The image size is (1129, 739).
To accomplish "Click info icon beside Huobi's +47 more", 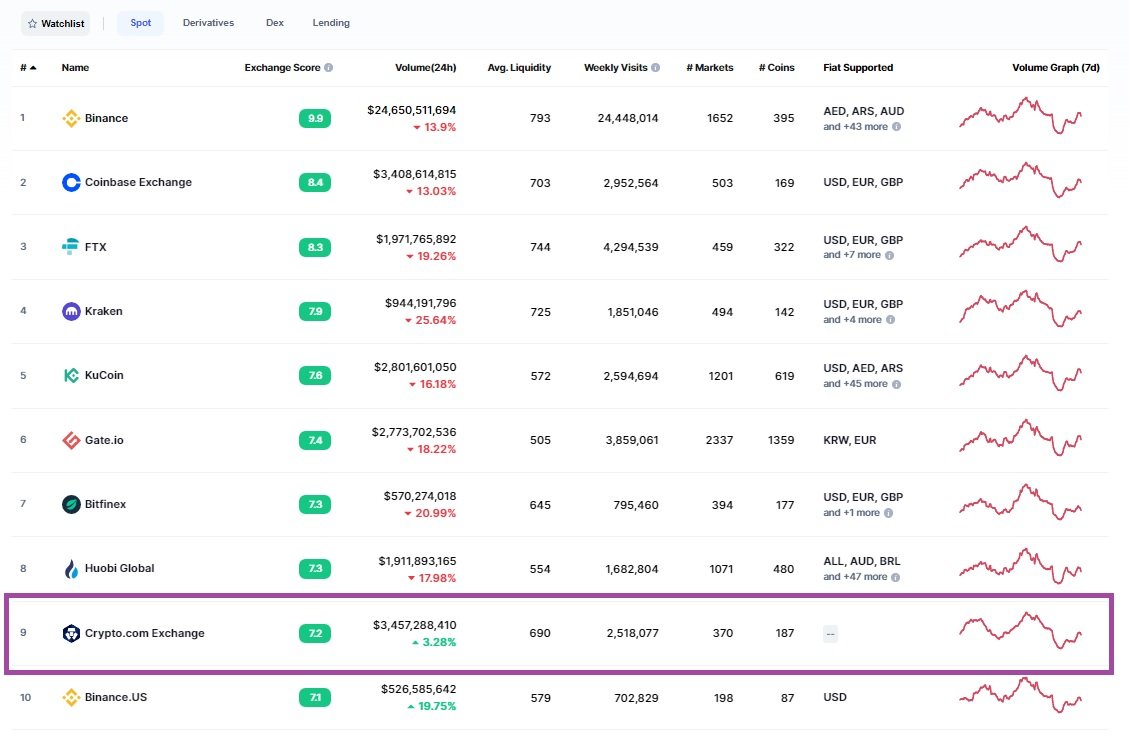I will point(896,577).
